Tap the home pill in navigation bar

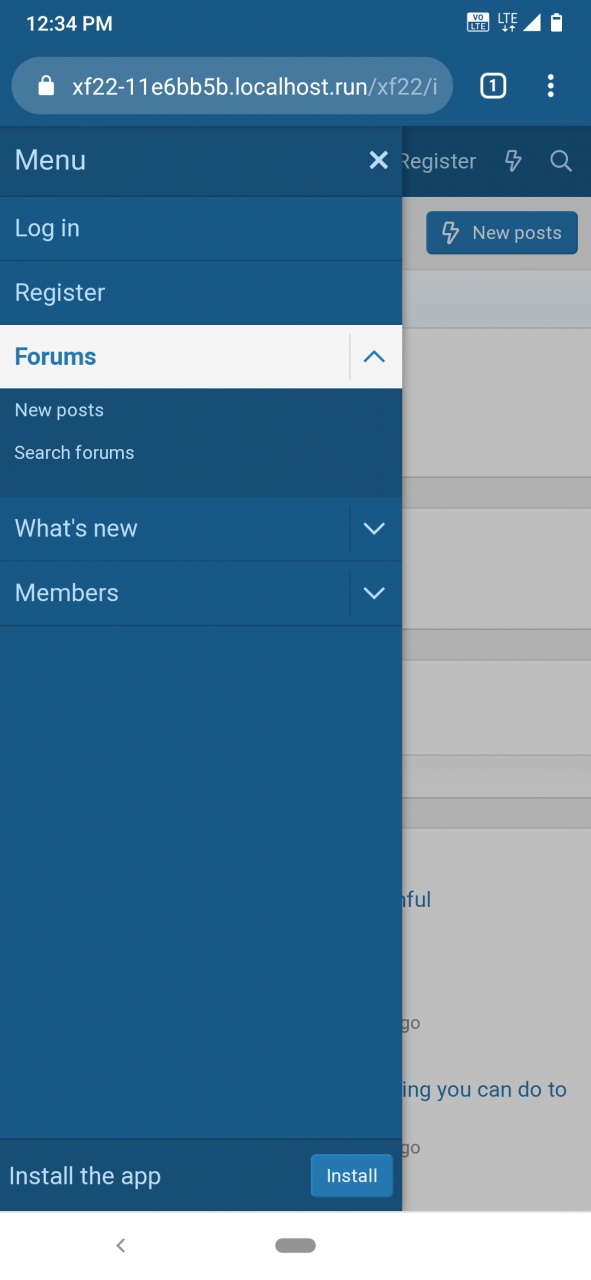pyautogui.click(x=295, y=1245)
